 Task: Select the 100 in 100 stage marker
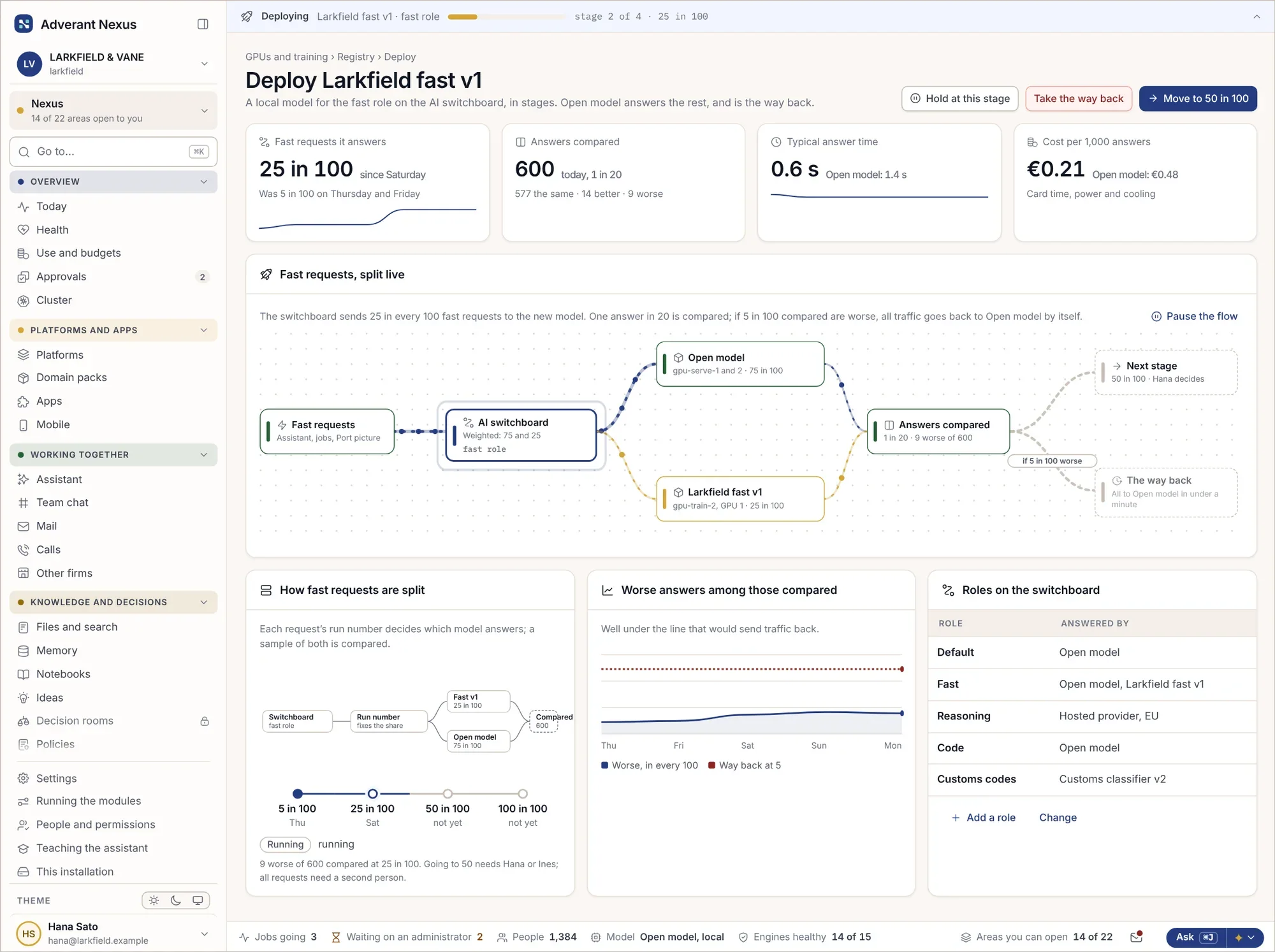click(523, 794)
